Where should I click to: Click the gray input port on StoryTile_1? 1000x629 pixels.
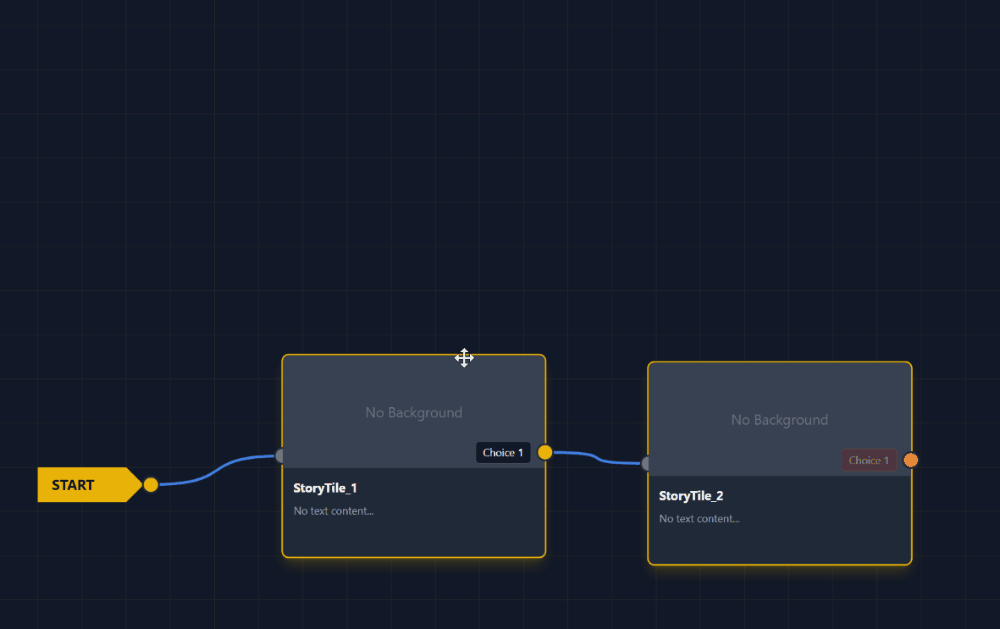pyautogui.click(x=280, y=456)
